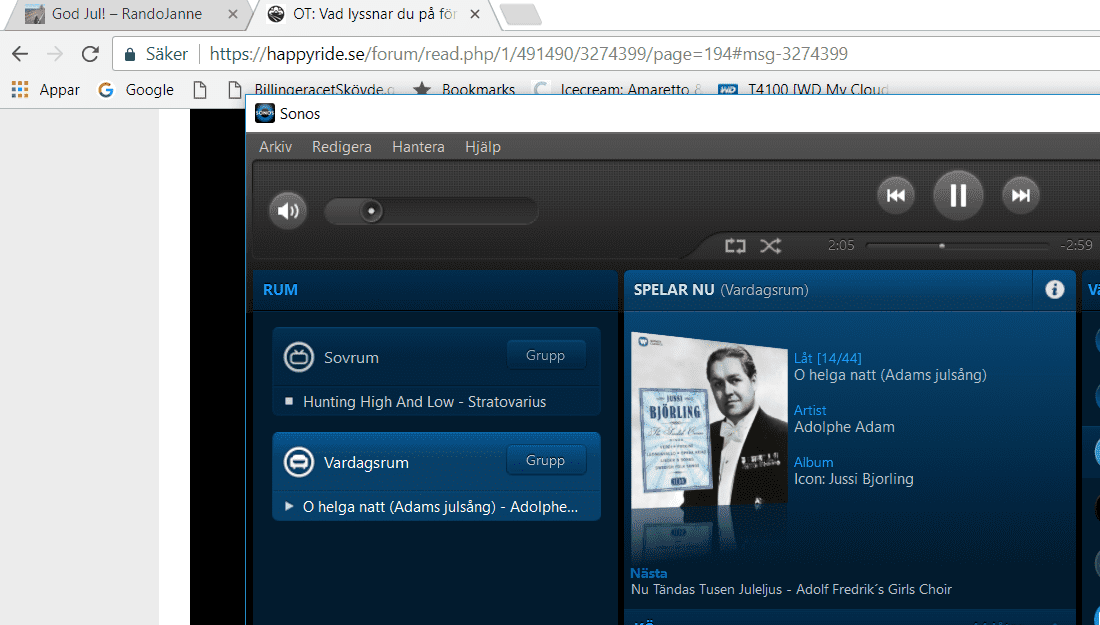Viewport: 1100px width, 625px height.
Task: Click the Sonos volume slider knob
Action: click(371, 210)
